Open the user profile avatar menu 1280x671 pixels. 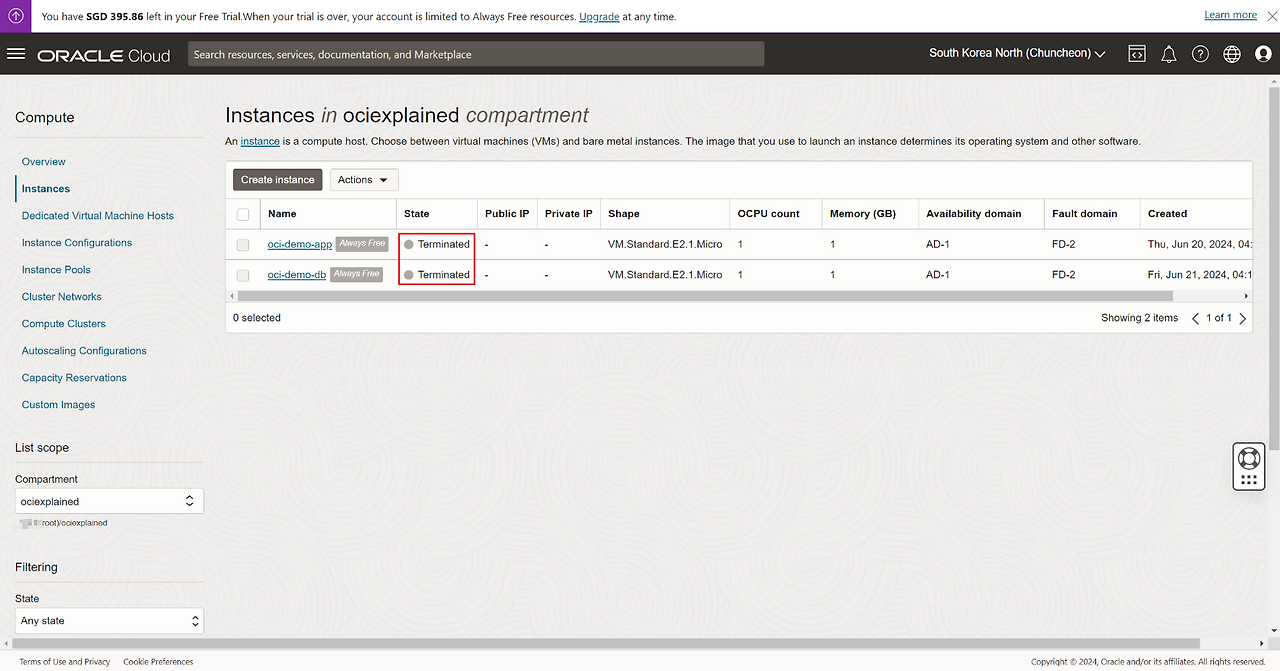[x=1263, y=54]
